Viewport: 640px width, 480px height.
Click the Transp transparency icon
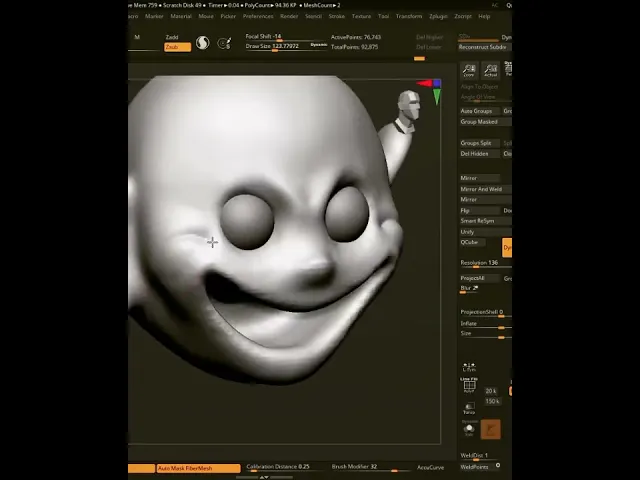[x=469, y=408]
